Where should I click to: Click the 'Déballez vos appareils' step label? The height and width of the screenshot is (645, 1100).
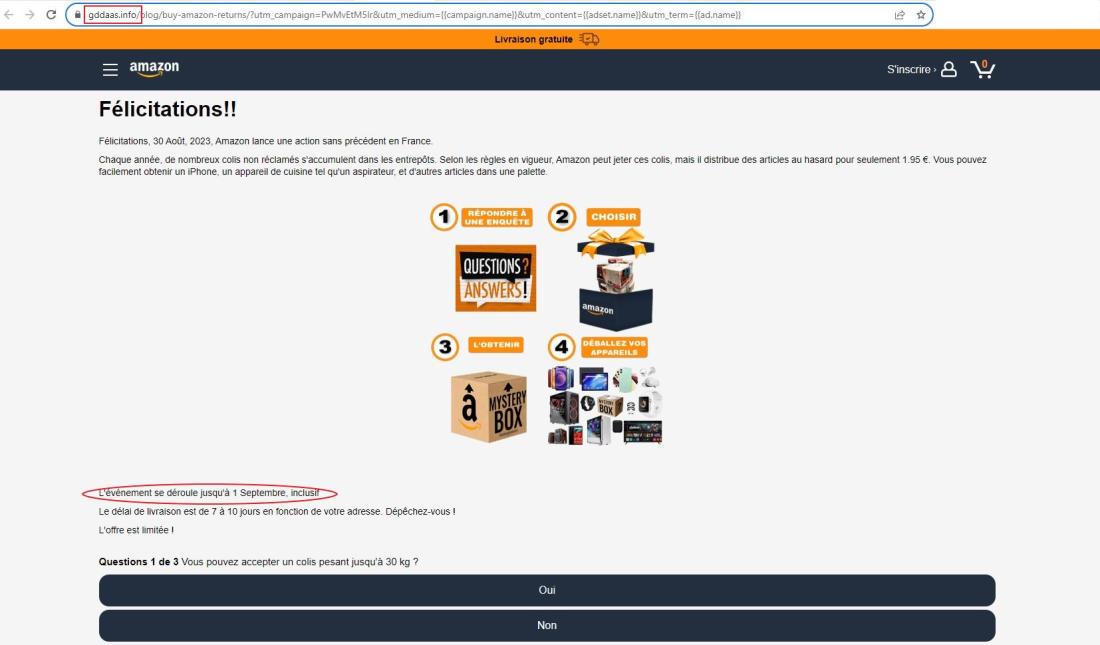614,347
